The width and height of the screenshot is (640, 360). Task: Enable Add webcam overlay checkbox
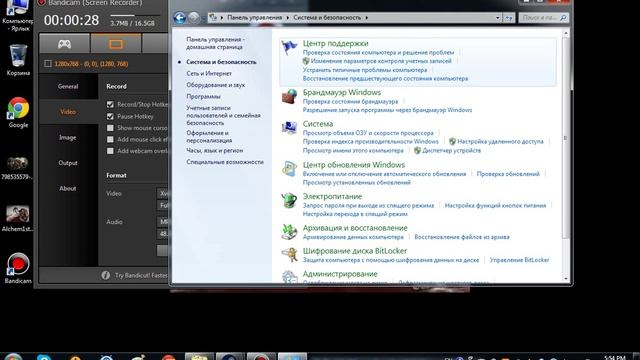(110, 151)
